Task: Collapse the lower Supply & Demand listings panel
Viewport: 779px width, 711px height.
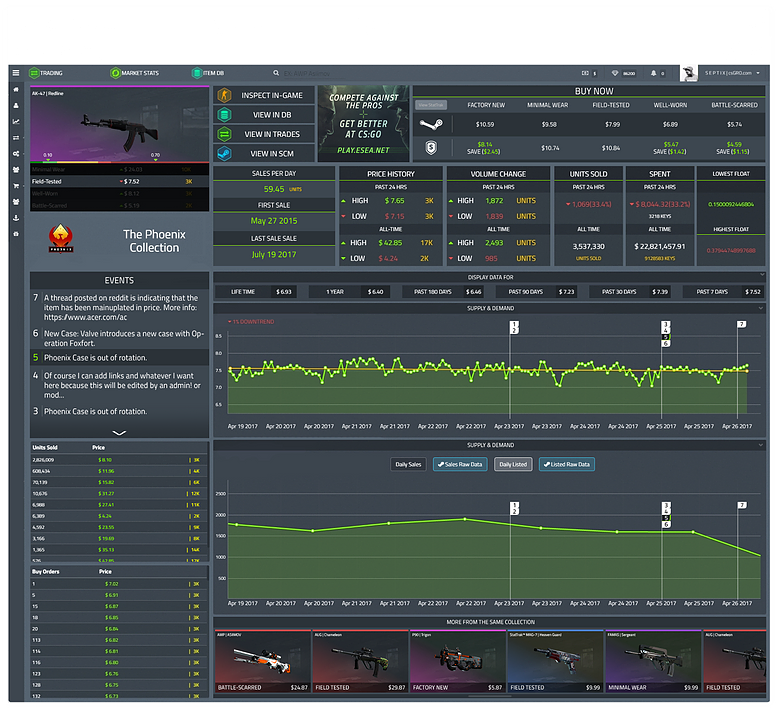Action: 761,445
